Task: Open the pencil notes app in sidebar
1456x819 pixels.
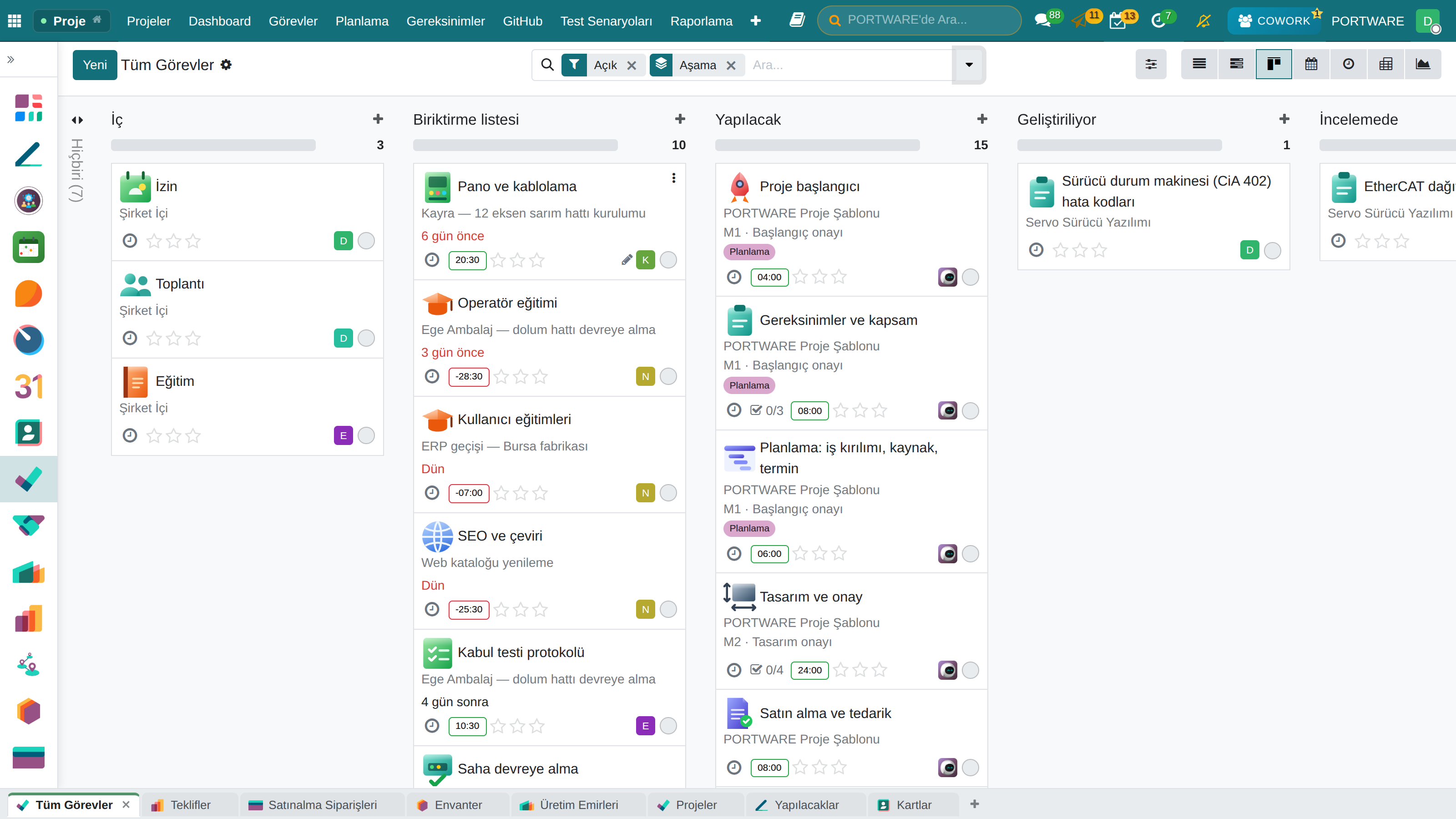Action: [x=28, y=154]
